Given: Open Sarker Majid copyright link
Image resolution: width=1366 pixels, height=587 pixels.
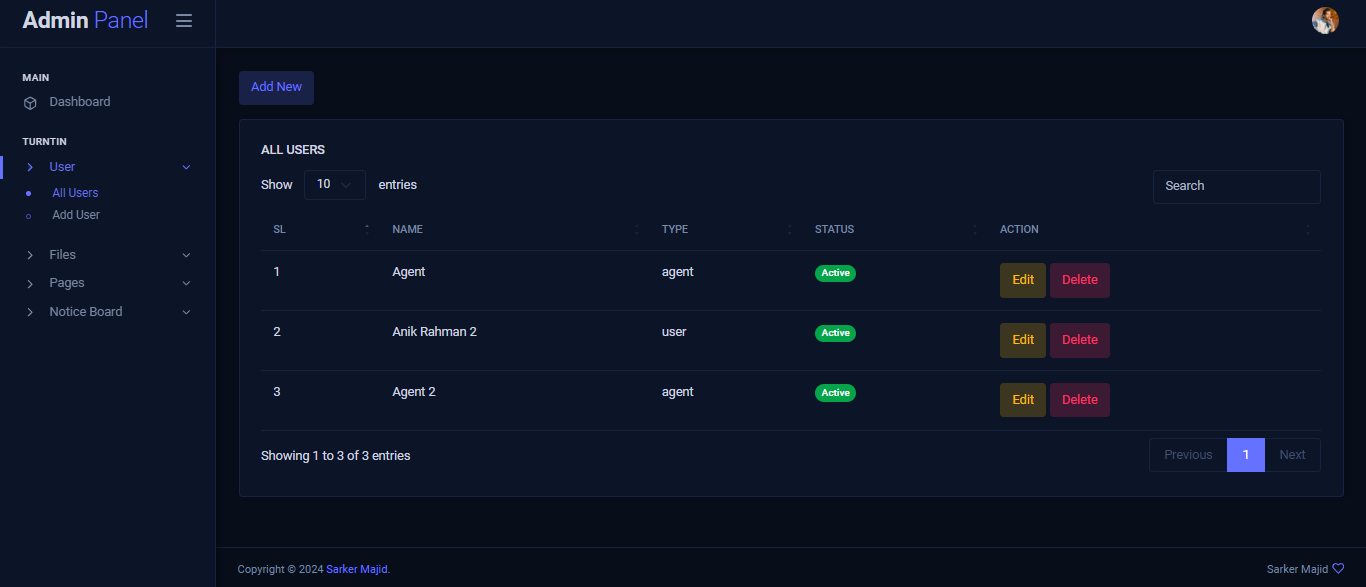Looking at the screenshot, I should coord(356,569).
